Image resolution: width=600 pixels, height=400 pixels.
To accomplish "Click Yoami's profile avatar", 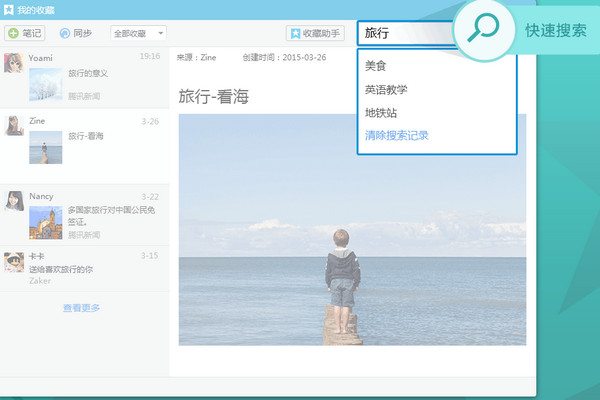I will point(14,63).
